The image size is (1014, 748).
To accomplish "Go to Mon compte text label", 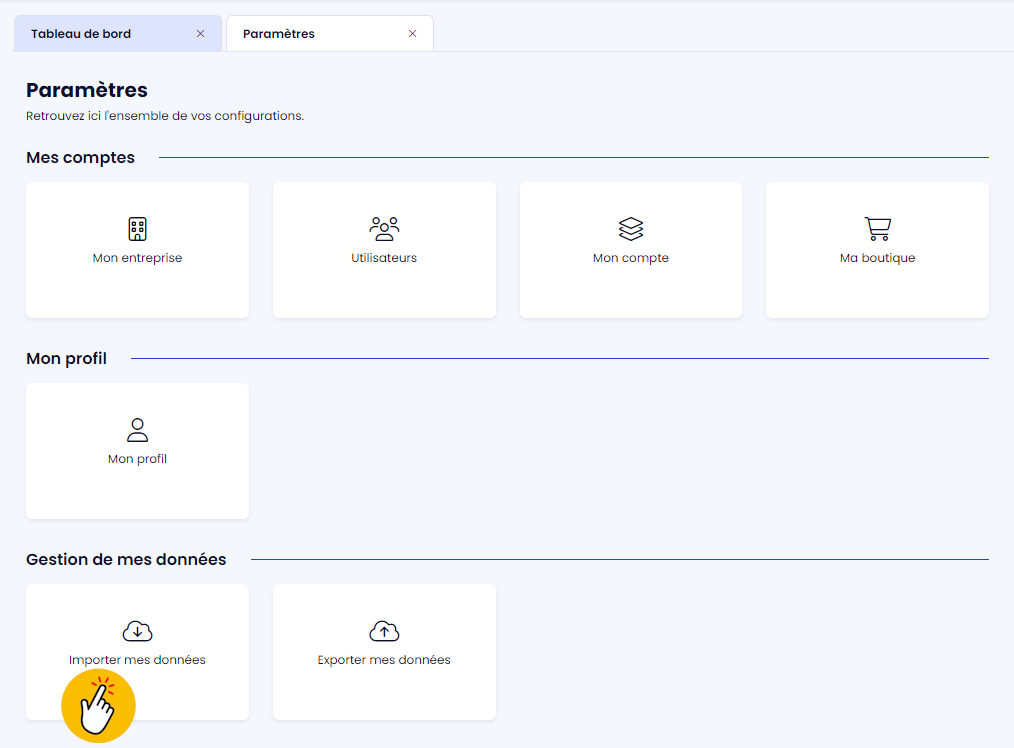I will click(631, 258).
